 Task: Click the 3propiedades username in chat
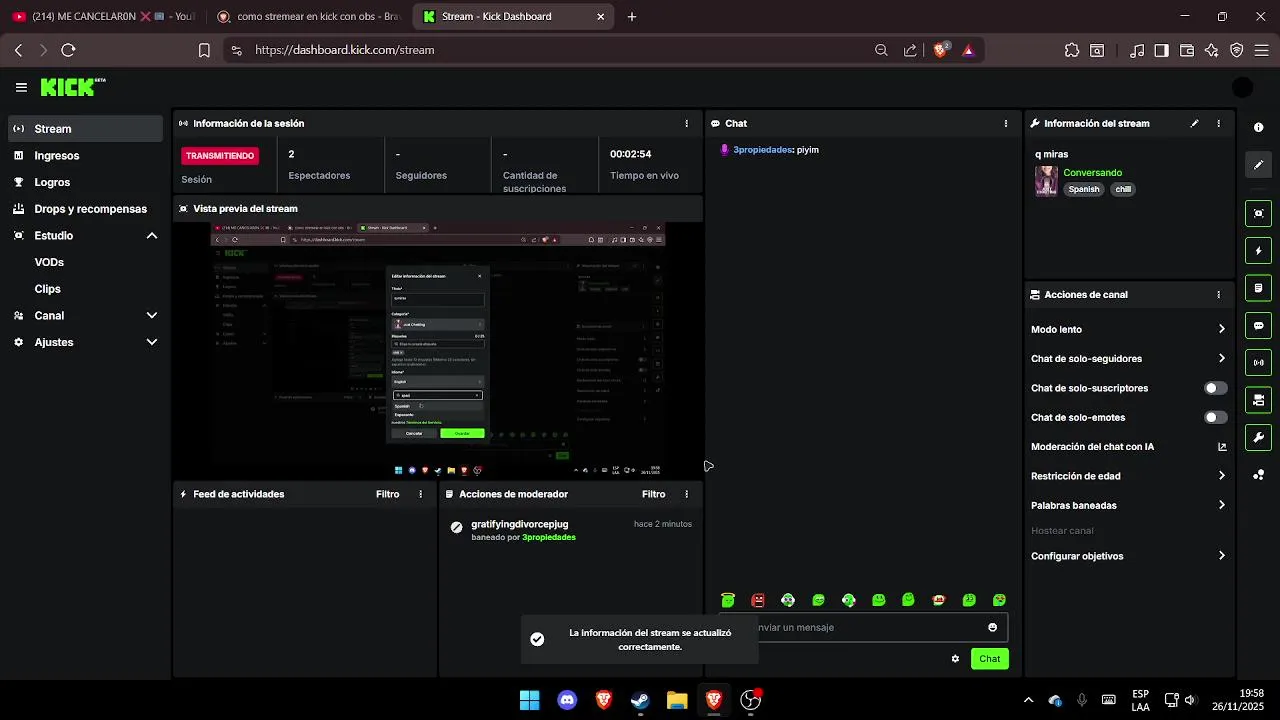click(x=762, y=150)
